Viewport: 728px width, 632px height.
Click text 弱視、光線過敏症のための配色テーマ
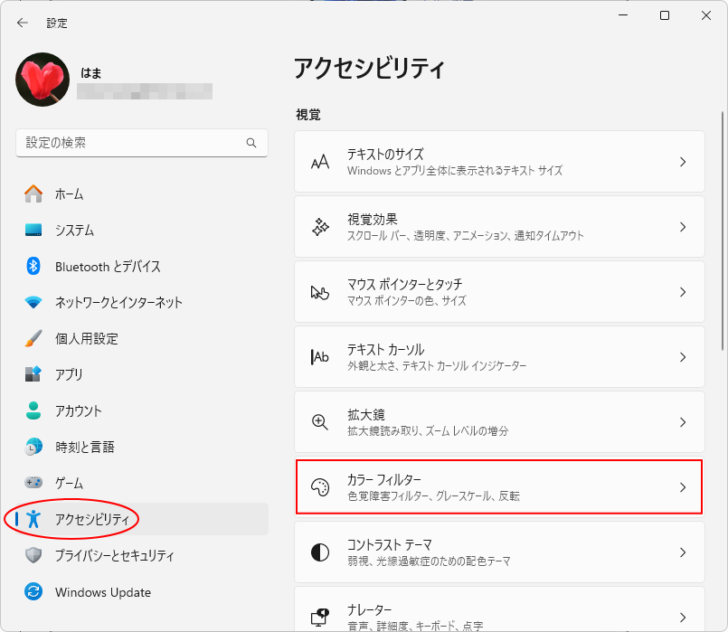pyautogui.click(x=429, y=561)
